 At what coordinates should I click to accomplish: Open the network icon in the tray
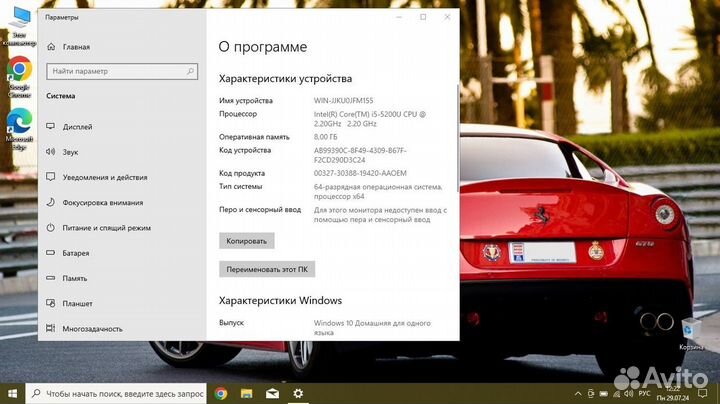[x=616, y=394]
